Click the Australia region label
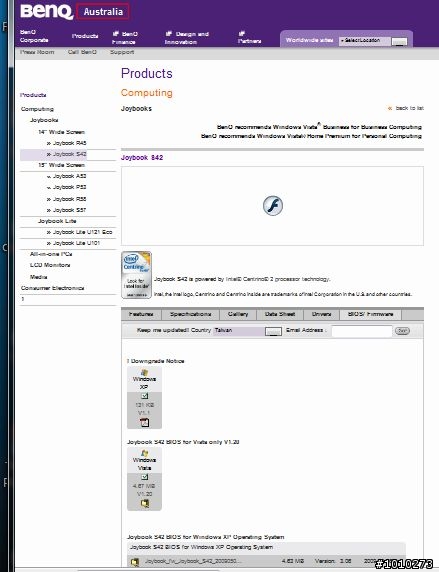Viewport: 439px width, 572px height. pyautogui.click(x=103, y=12)
